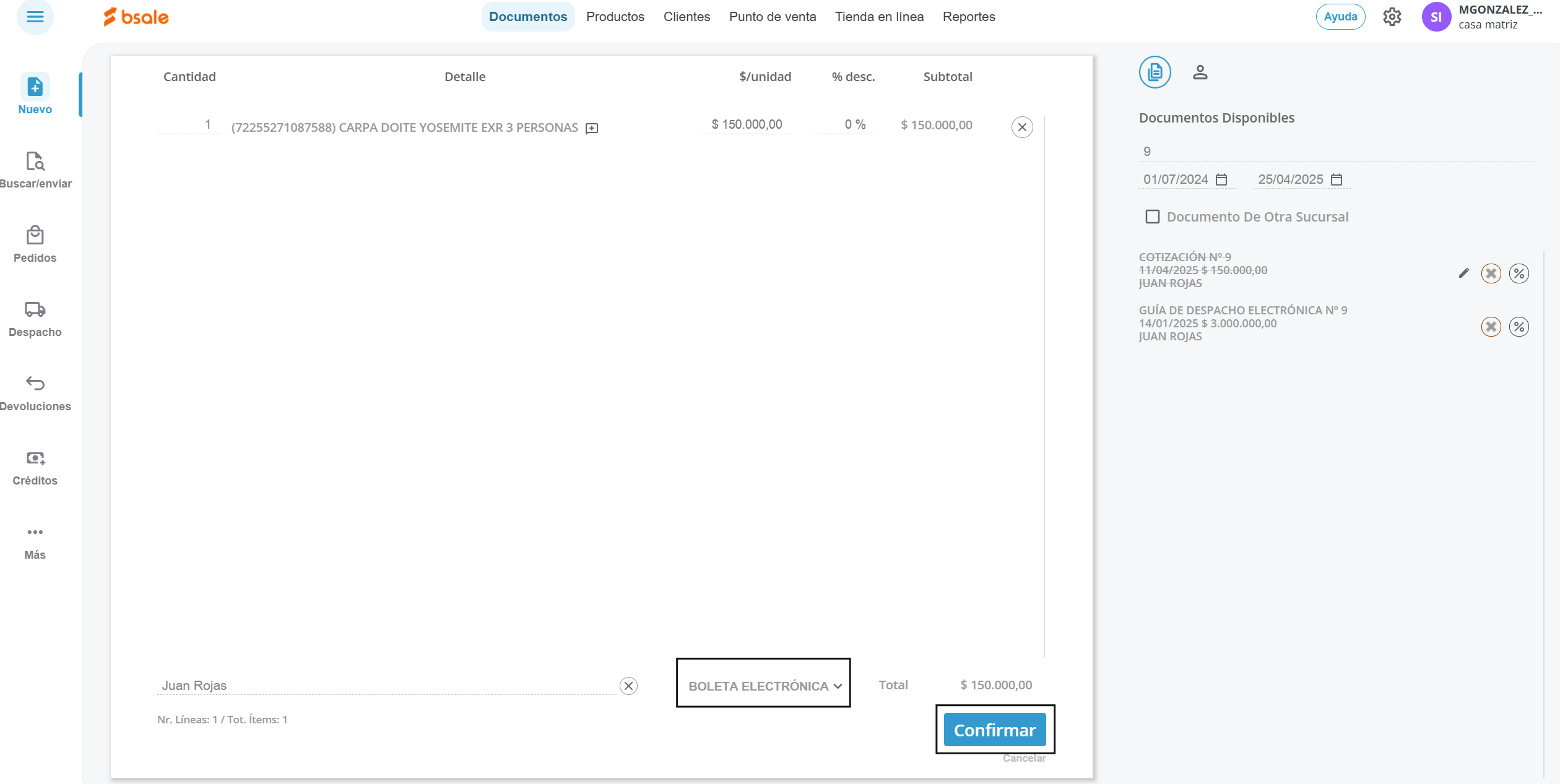Viewport: 1560px width, 784px height.
Task: Open the start date 01/07/2024 calendar
Action: 1221,179
